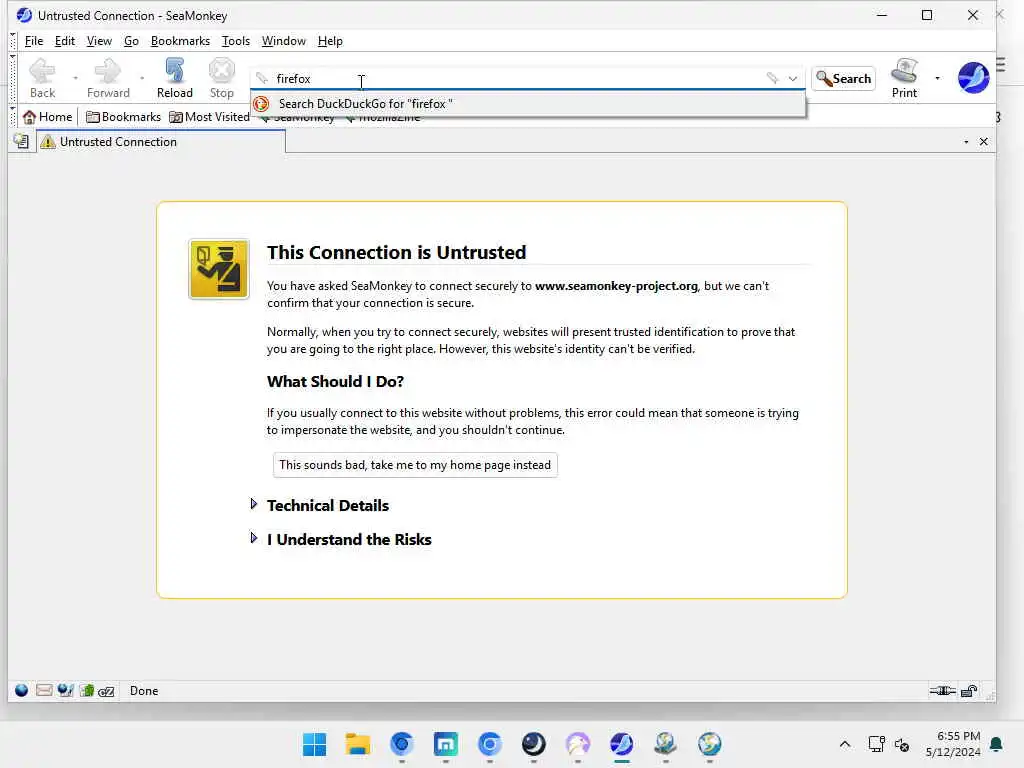
Task: Open the Forward button history dropdown
Action: tap(142, 78)
